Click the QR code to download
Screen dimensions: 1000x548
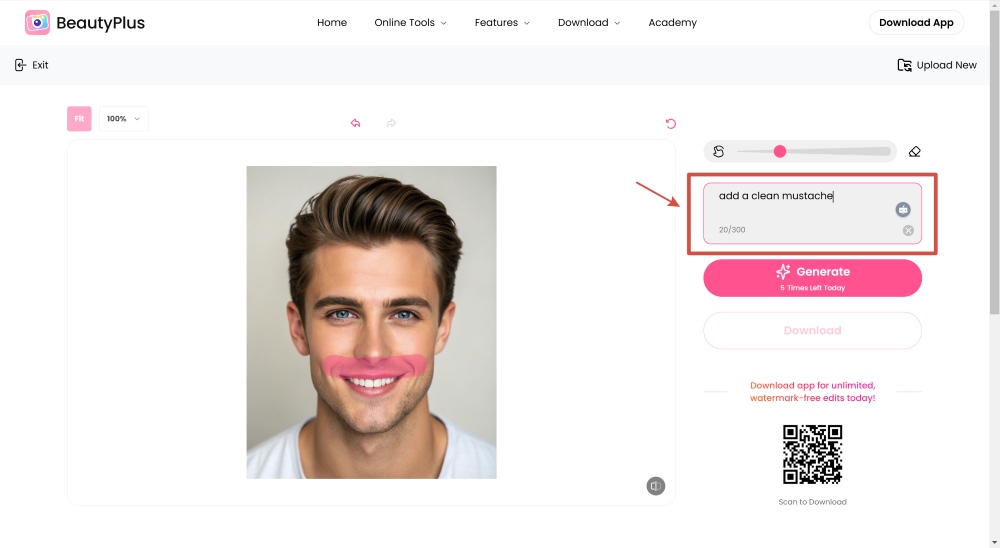tap(812, 454)
